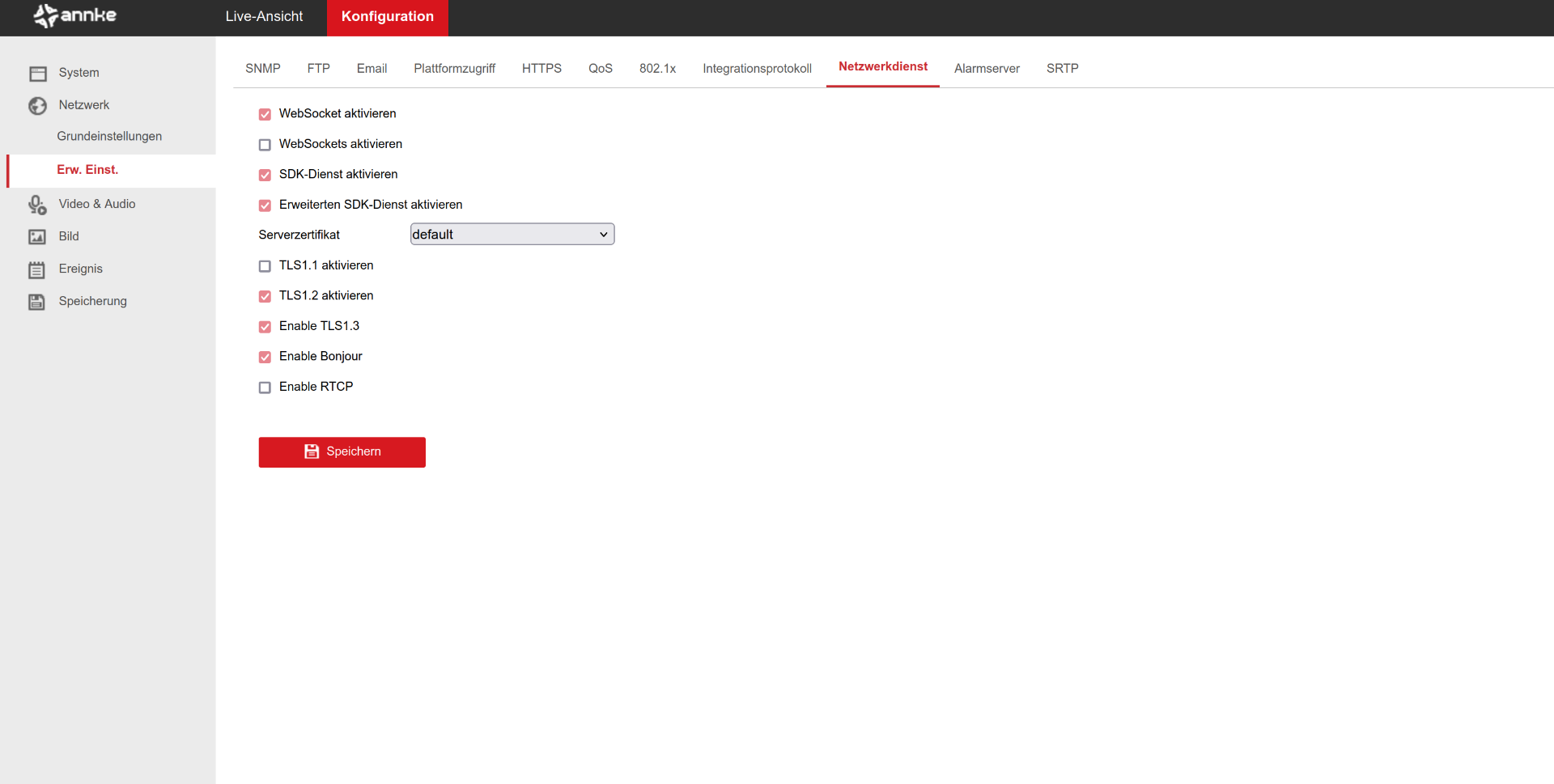Toggle TLS1.2 aktivieren checkbox

(x=265, y=296)
